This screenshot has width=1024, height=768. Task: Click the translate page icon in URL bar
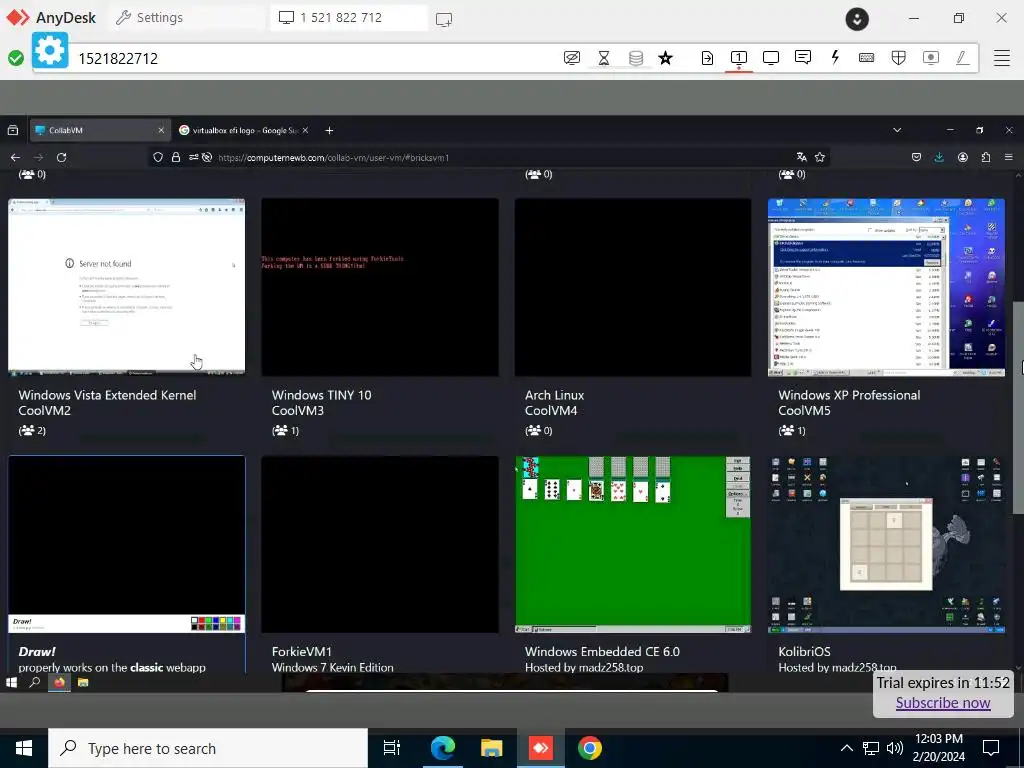click(801, 157)
